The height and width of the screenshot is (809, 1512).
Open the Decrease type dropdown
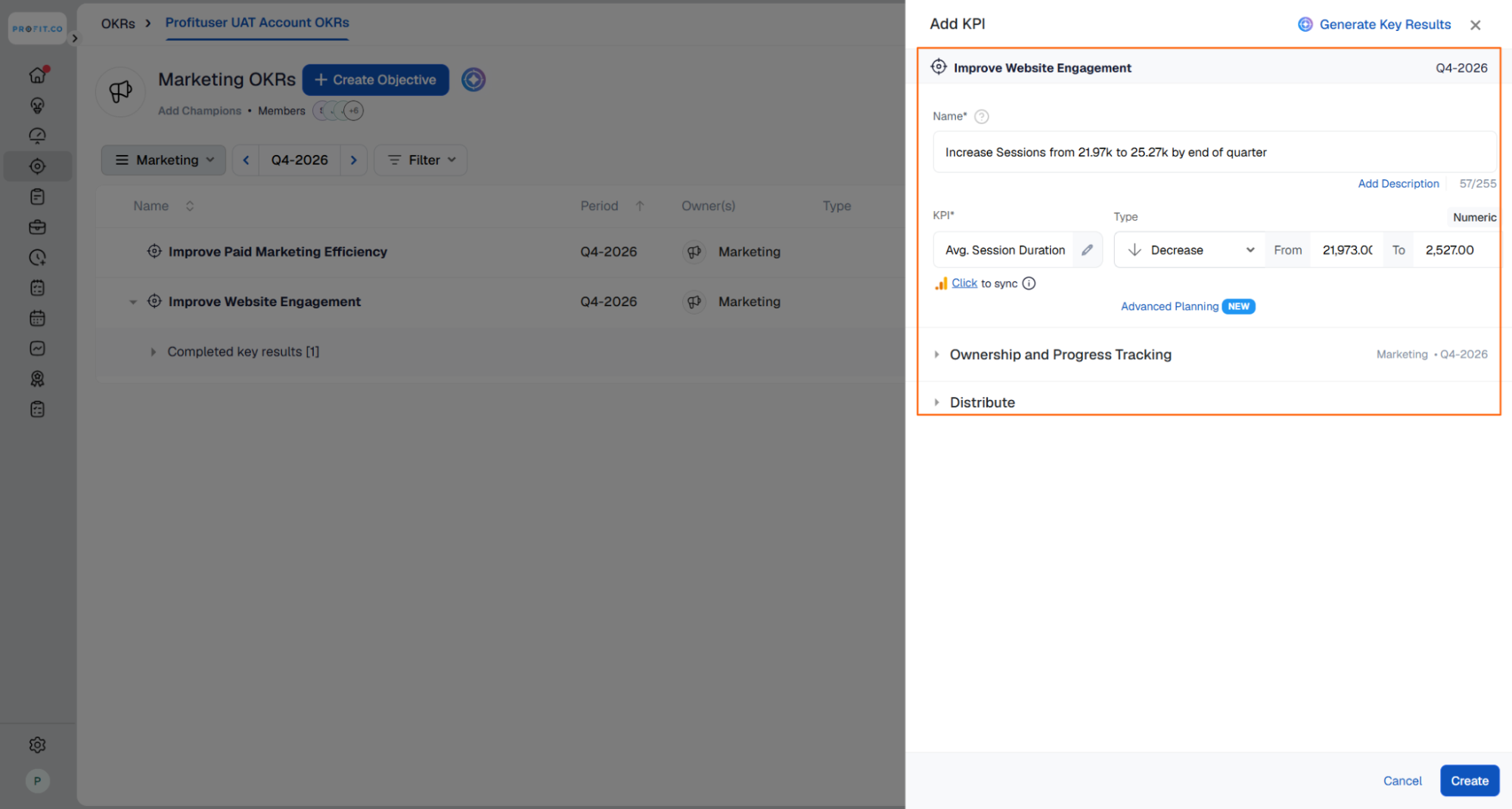coord(1190,250)
